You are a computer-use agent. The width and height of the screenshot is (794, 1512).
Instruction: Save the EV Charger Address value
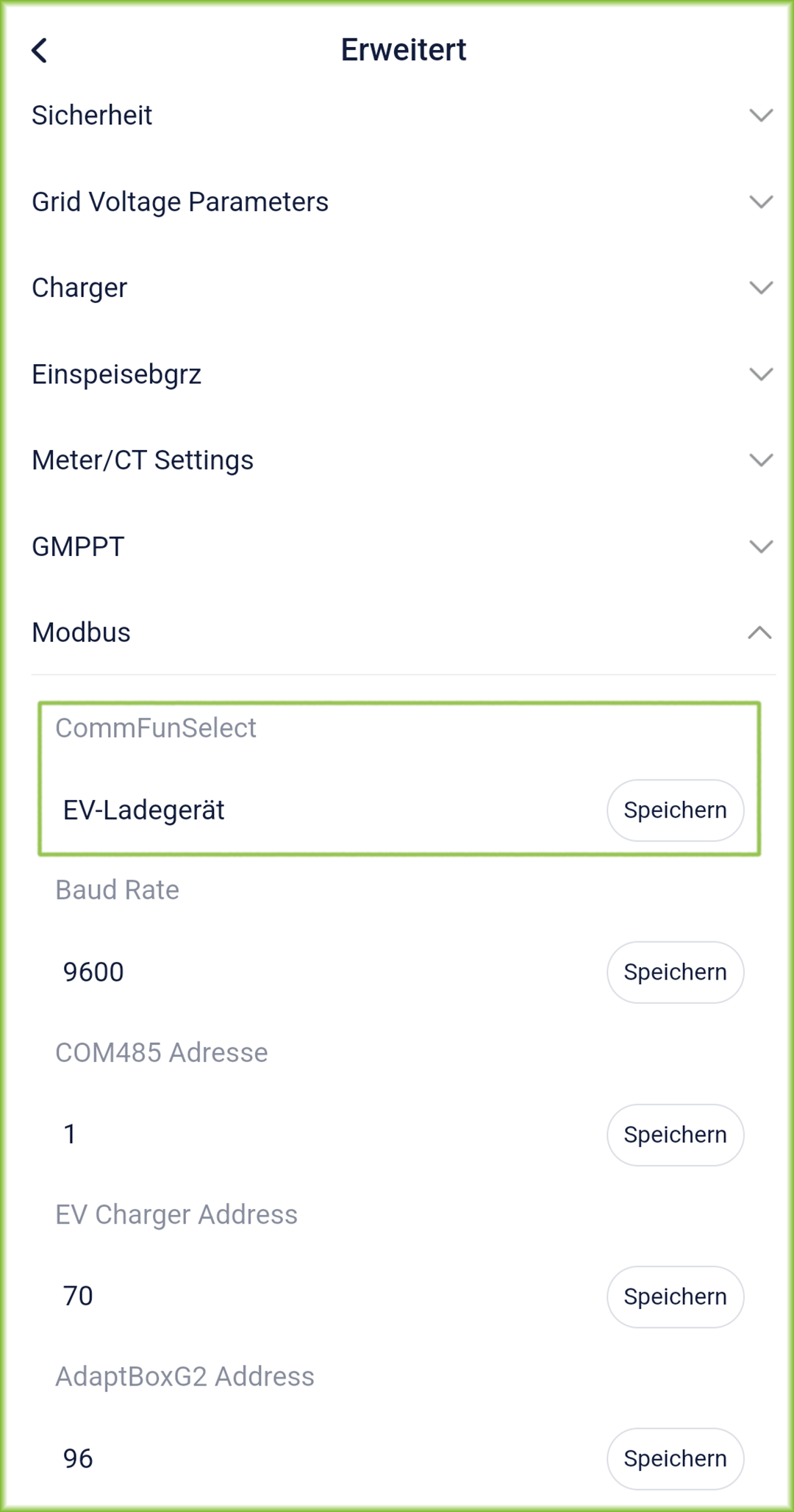(675, 1297)
